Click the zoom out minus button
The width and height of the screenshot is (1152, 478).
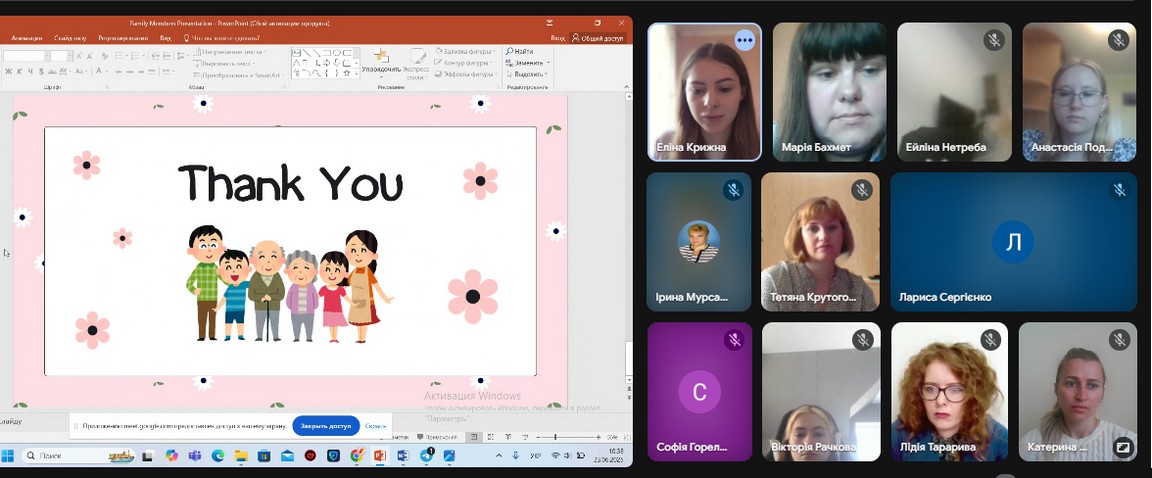point(539,437)
